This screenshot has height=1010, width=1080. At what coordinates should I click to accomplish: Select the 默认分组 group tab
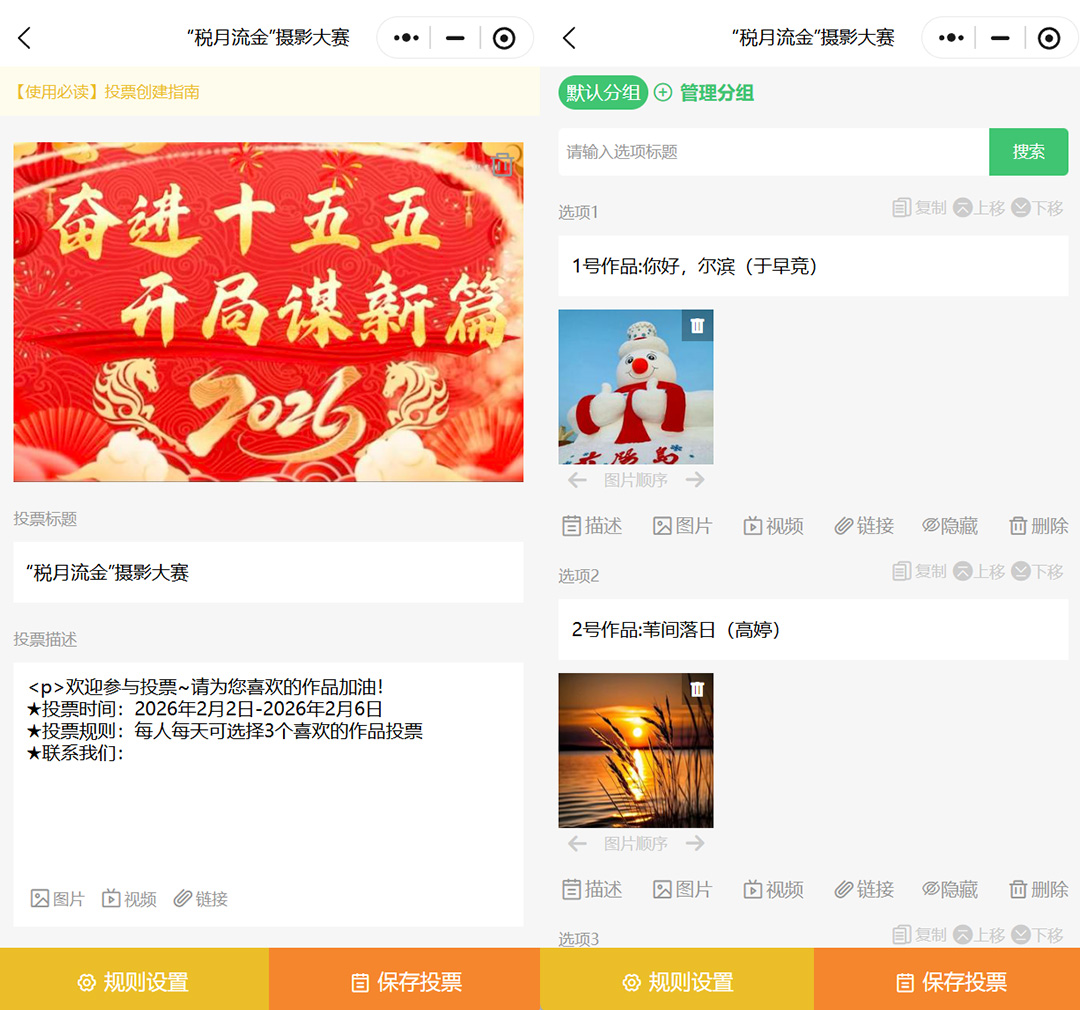pyautogui.click(x=603, y=93)
